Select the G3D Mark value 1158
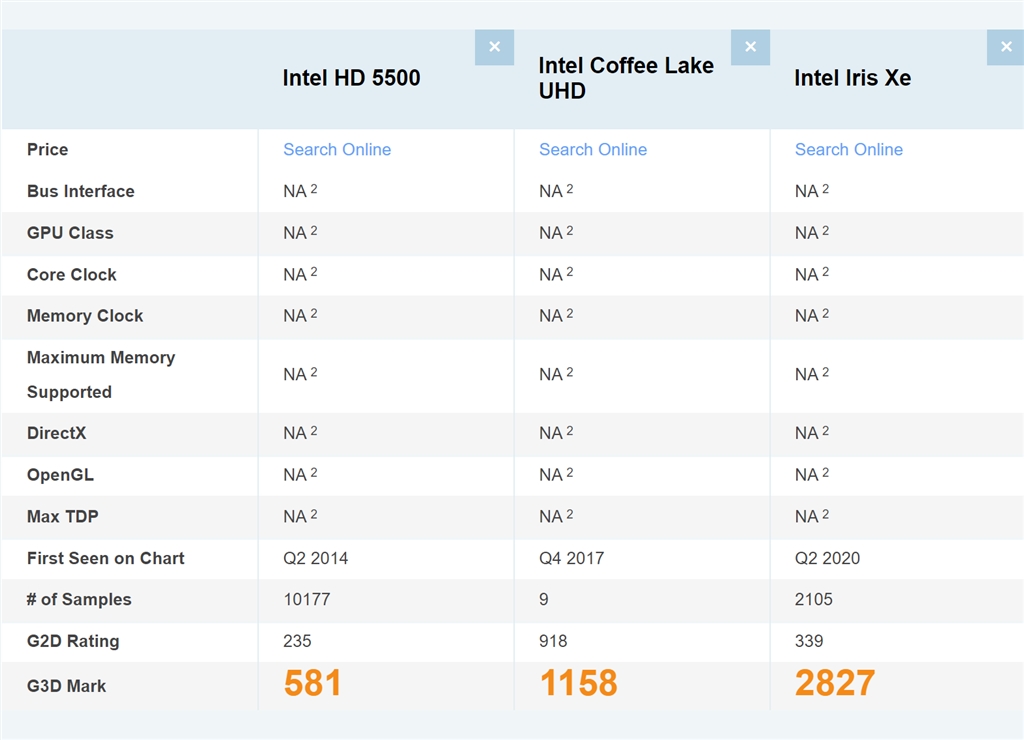 578,683
